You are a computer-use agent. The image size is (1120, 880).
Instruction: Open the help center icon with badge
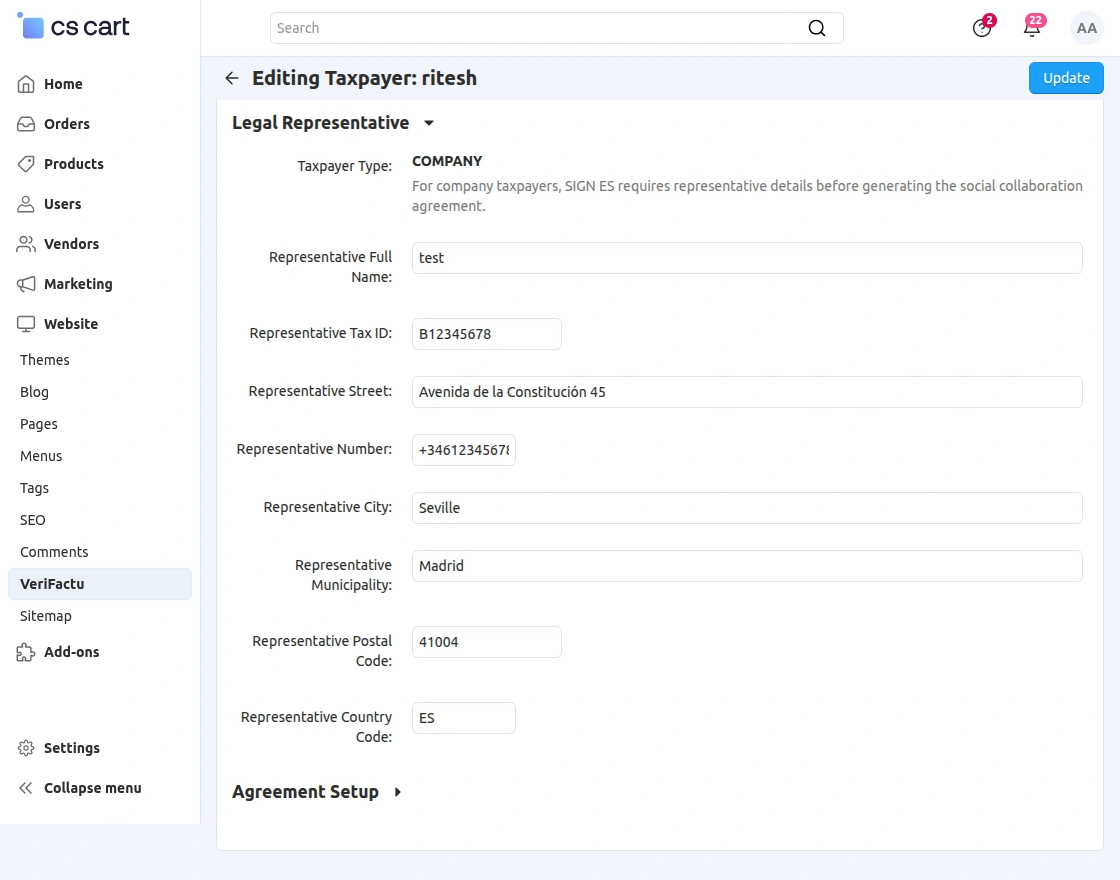983,27
